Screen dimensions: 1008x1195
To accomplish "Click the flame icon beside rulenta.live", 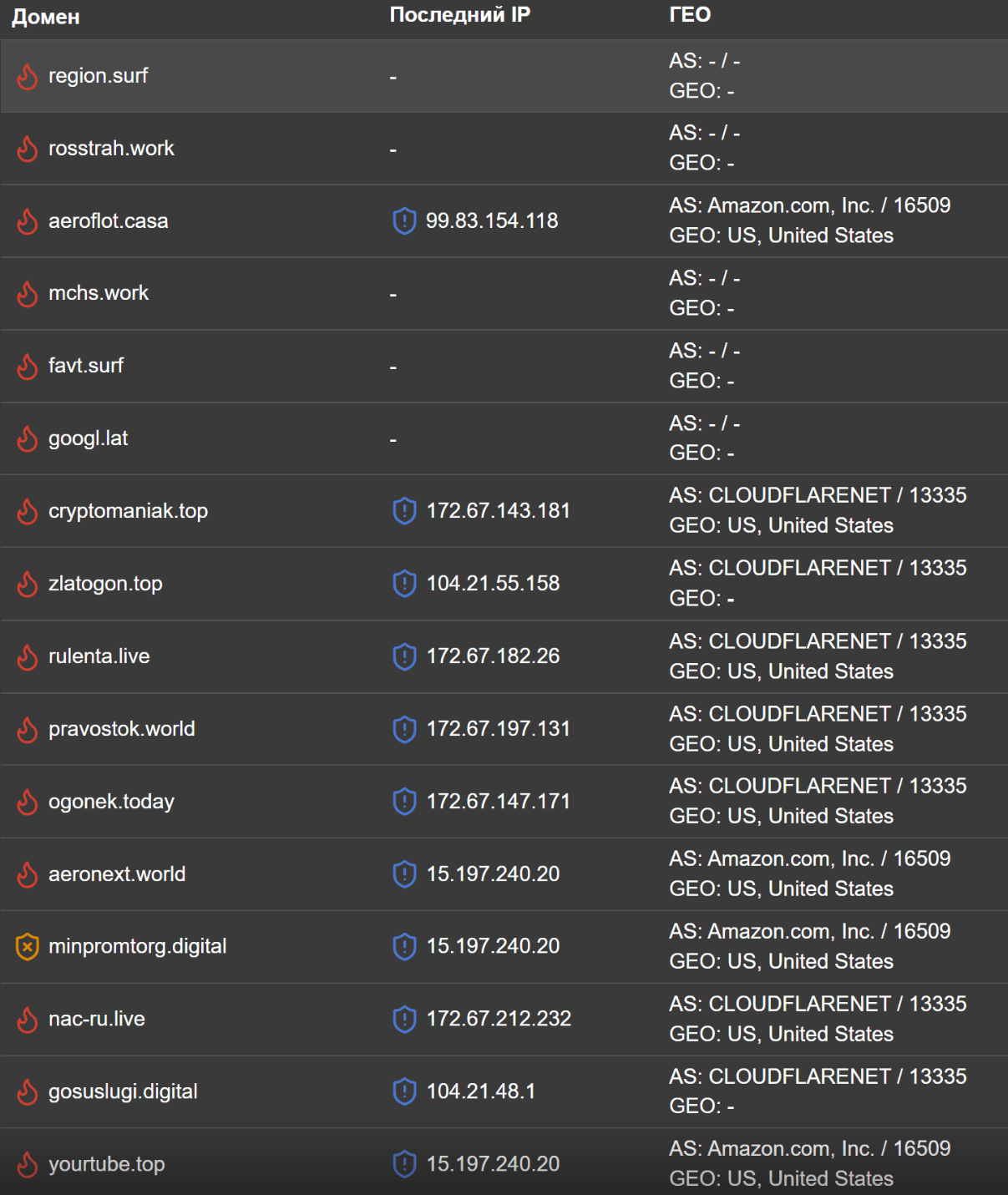I will (x=28, y=656).
